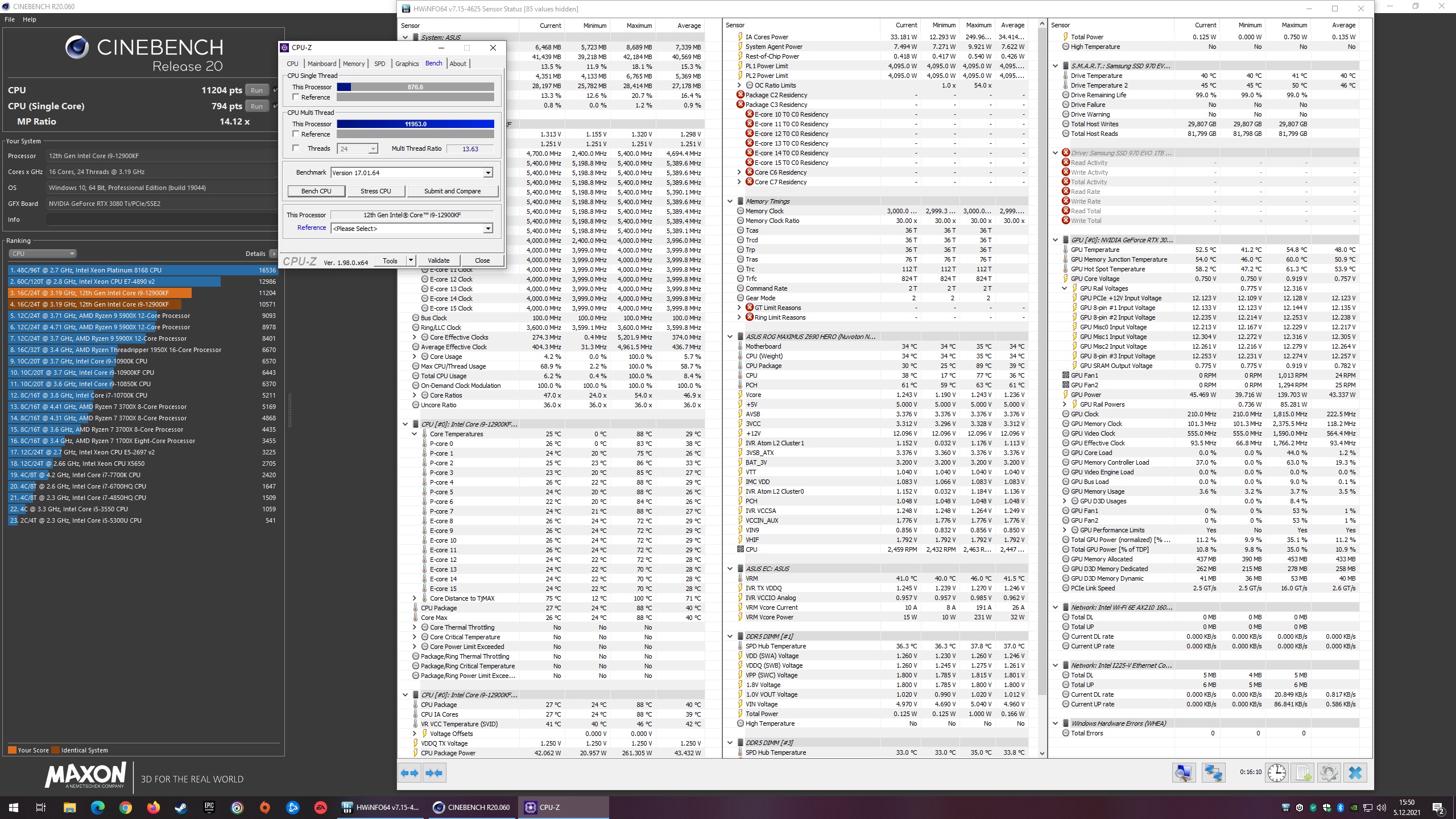This screenshot has height=819, width=1456.
Task: Open About tab in CPU-Z
Action: 458,64
